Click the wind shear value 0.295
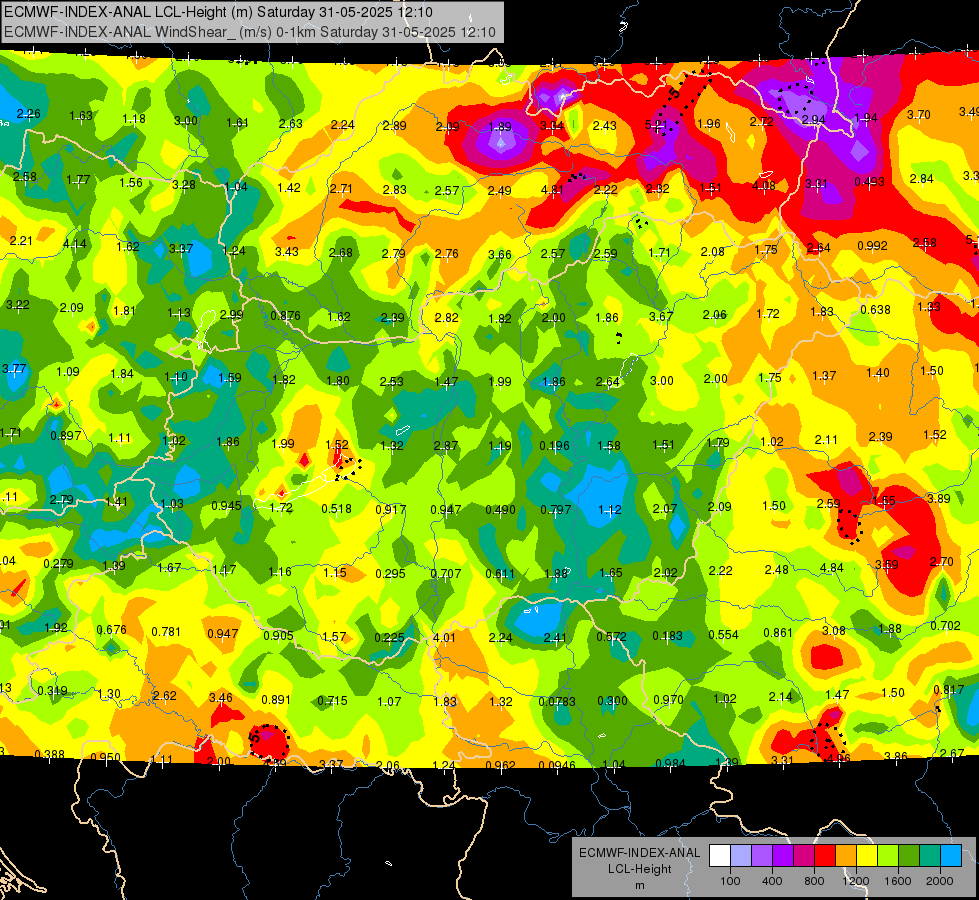Viewport: 979px width, 900px height. click(x=390, y=573)
